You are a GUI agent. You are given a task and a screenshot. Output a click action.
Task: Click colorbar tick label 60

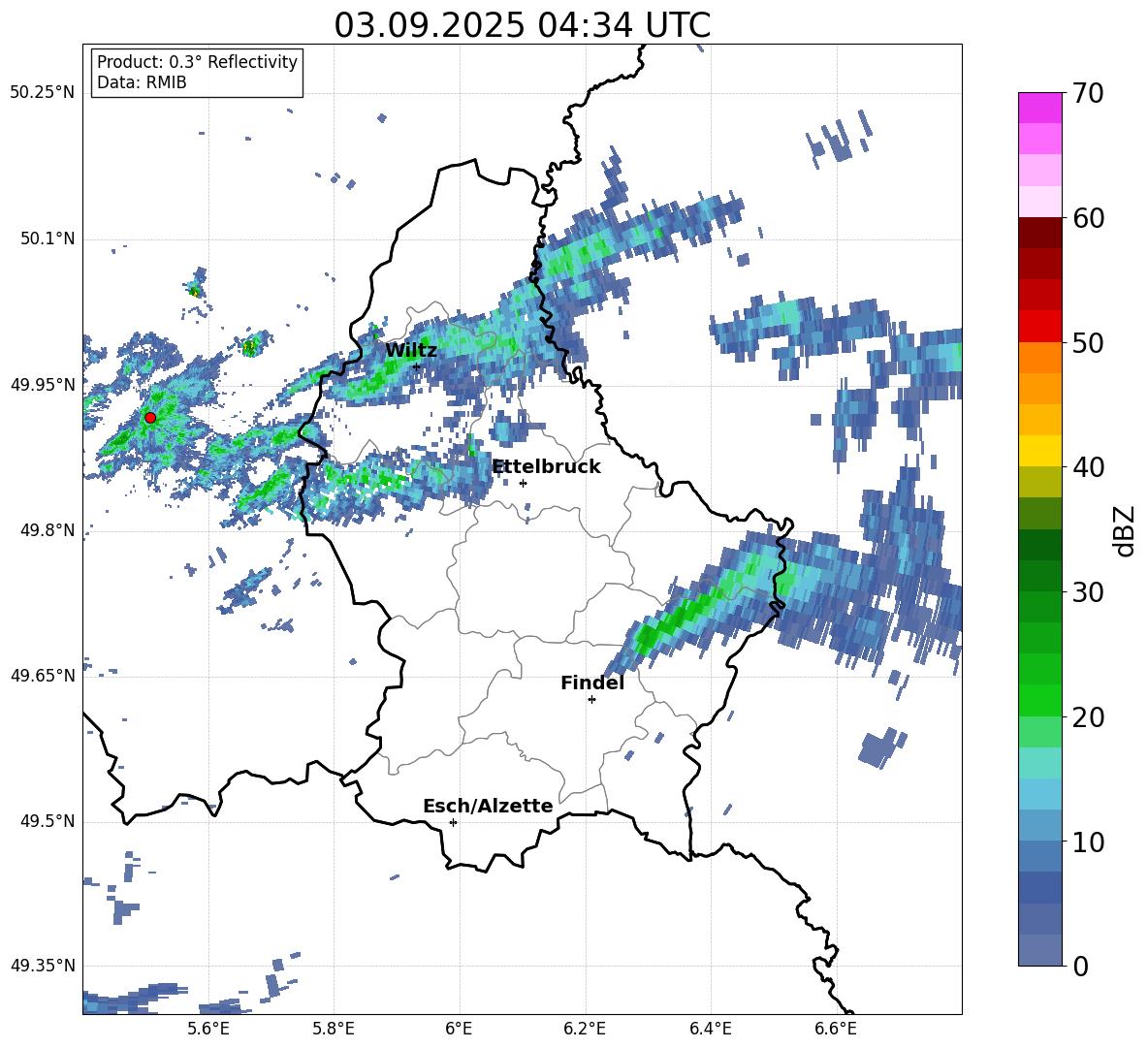[1088, 218]
